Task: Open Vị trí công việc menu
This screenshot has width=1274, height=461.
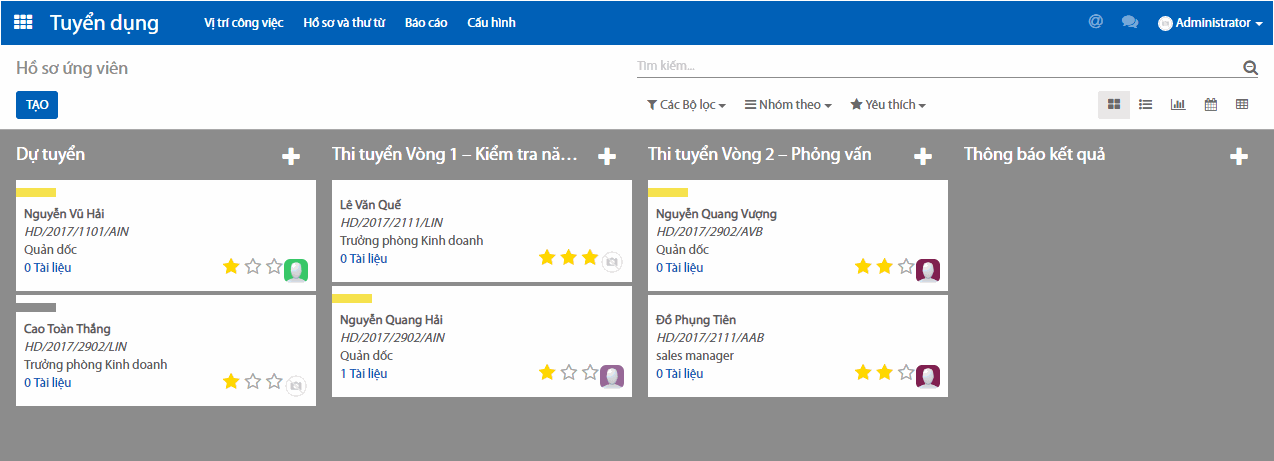Action: [243, 22]
